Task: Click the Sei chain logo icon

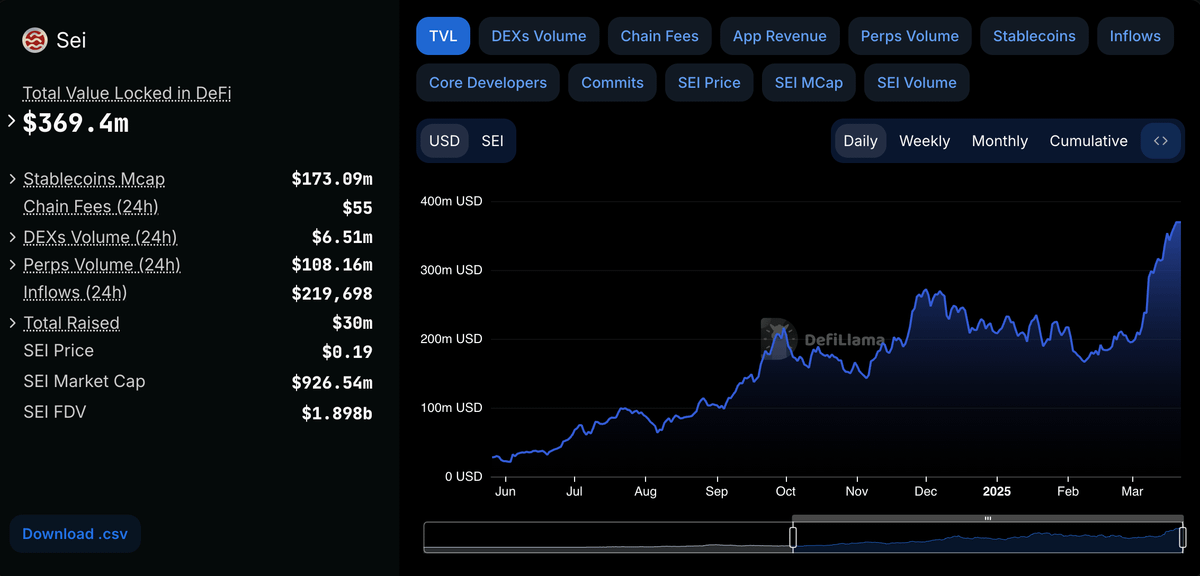Action: 35,40
